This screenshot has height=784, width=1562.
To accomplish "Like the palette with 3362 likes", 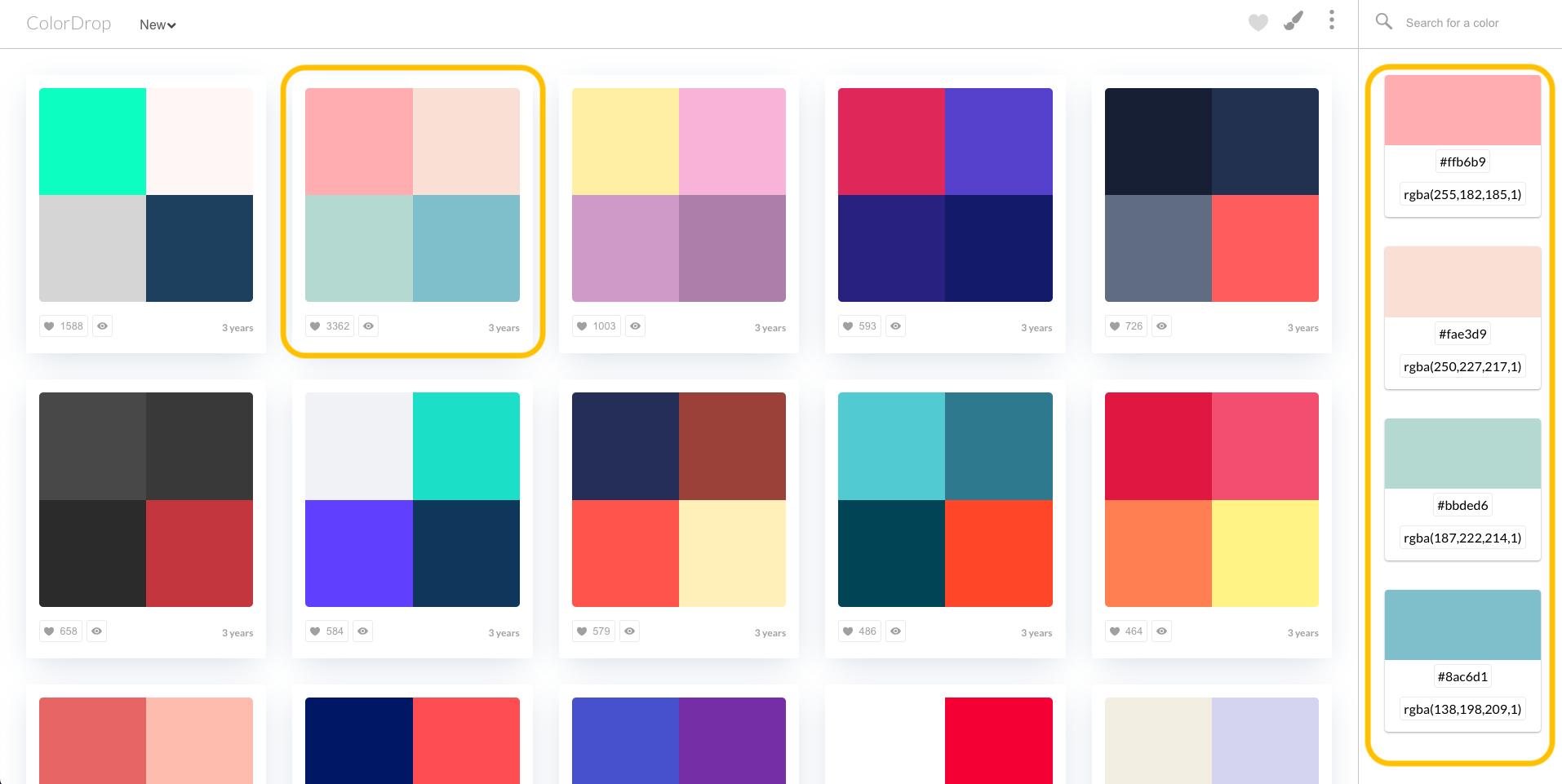I will click(329, 326).
